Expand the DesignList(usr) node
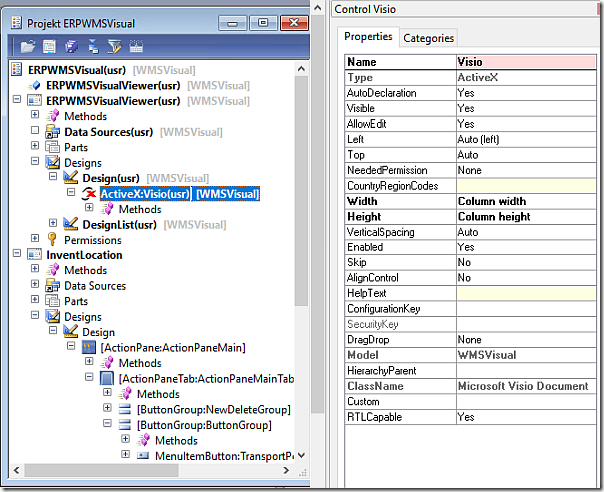The width and height of the screenshot is (604, 492). [53, 225]
